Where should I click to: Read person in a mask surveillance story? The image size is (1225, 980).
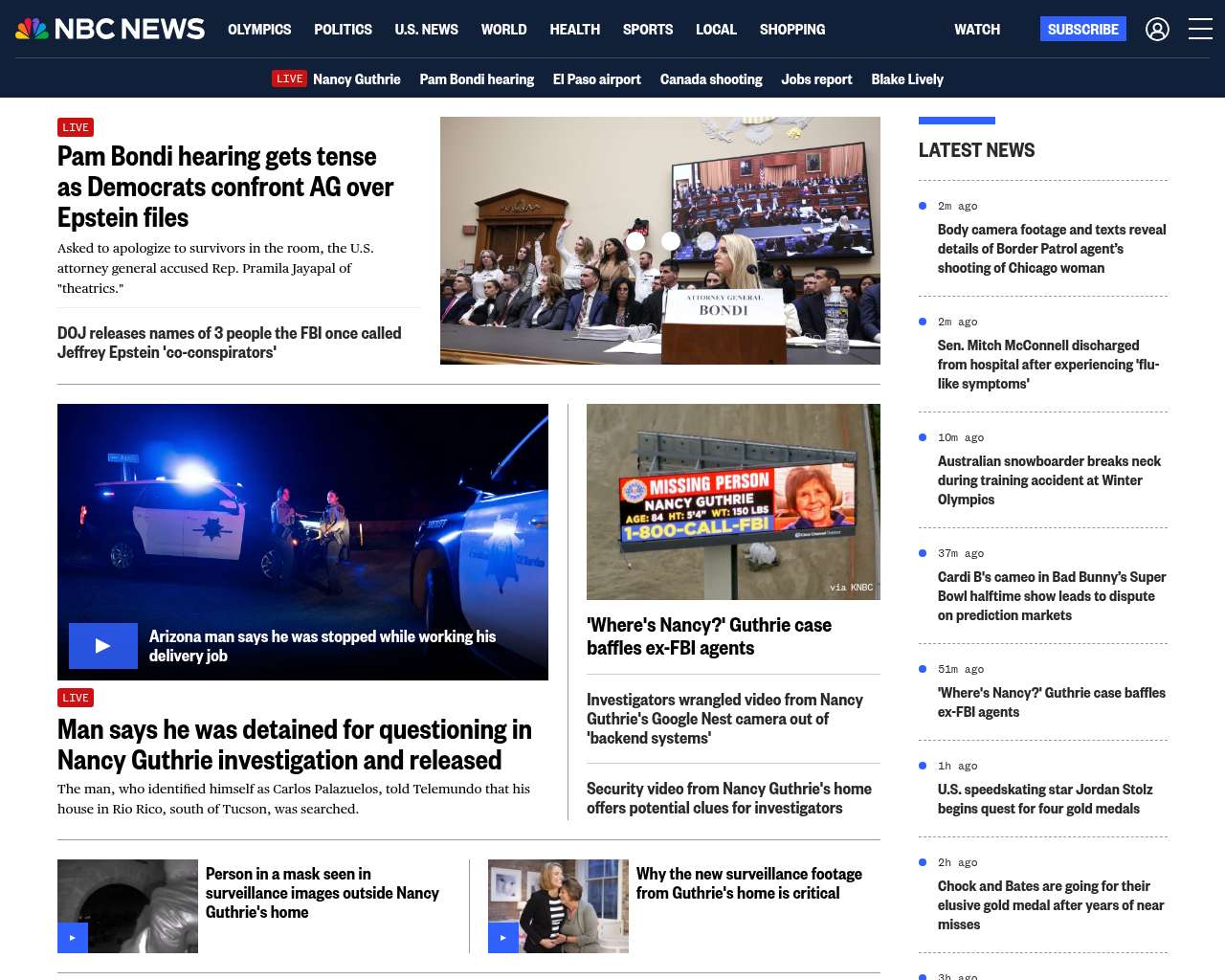coord(323,893)
